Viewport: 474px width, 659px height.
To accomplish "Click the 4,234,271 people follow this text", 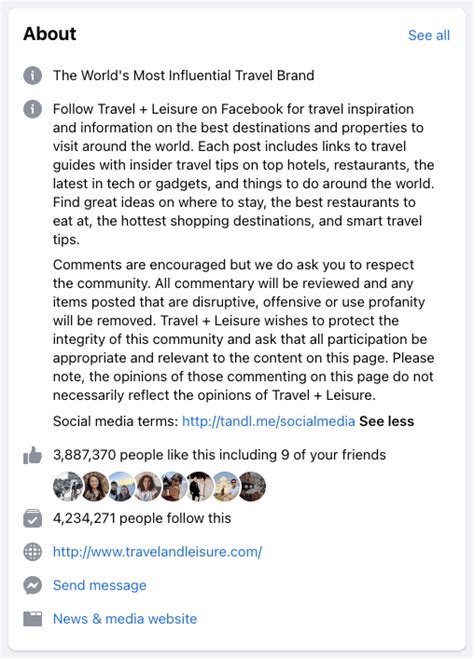I will (142, 518).
